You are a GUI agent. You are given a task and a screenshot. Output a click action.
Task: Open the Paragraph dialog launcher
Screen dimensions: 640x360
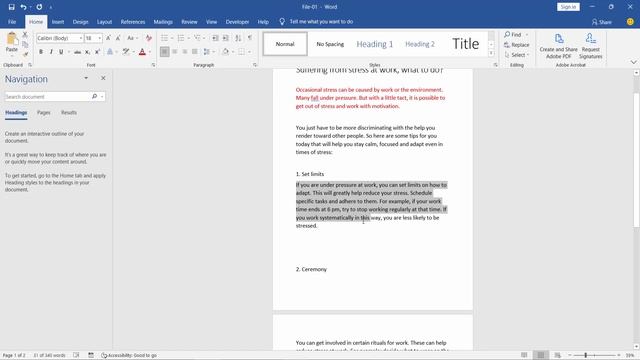tap(255, 65)
